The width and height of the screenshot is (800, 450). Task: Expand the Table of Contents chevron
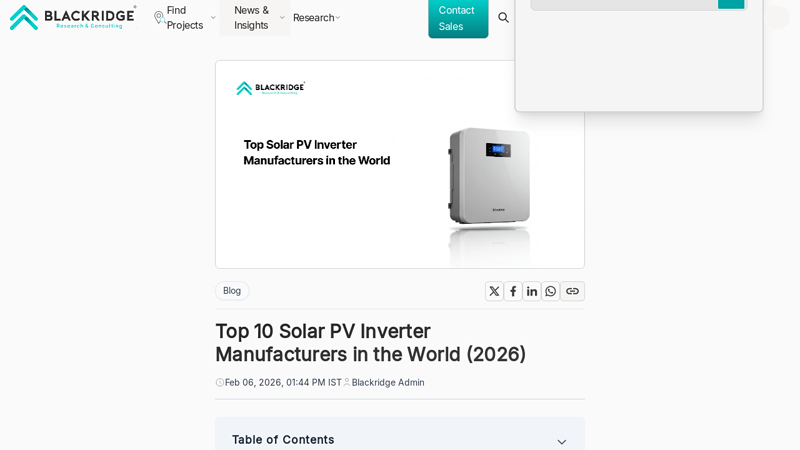click(x=562, y=442)
